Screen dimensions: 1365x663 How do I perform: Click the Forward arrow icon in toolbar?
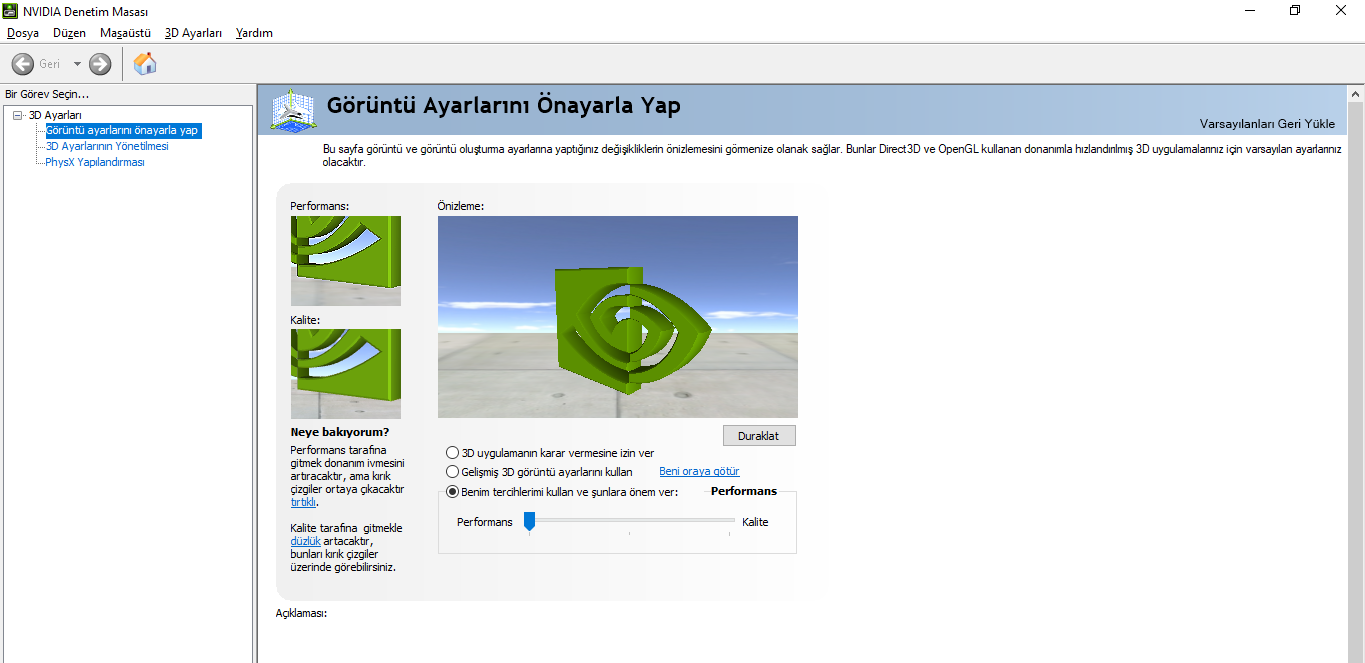pyautogui.click(x=100, y=64)
